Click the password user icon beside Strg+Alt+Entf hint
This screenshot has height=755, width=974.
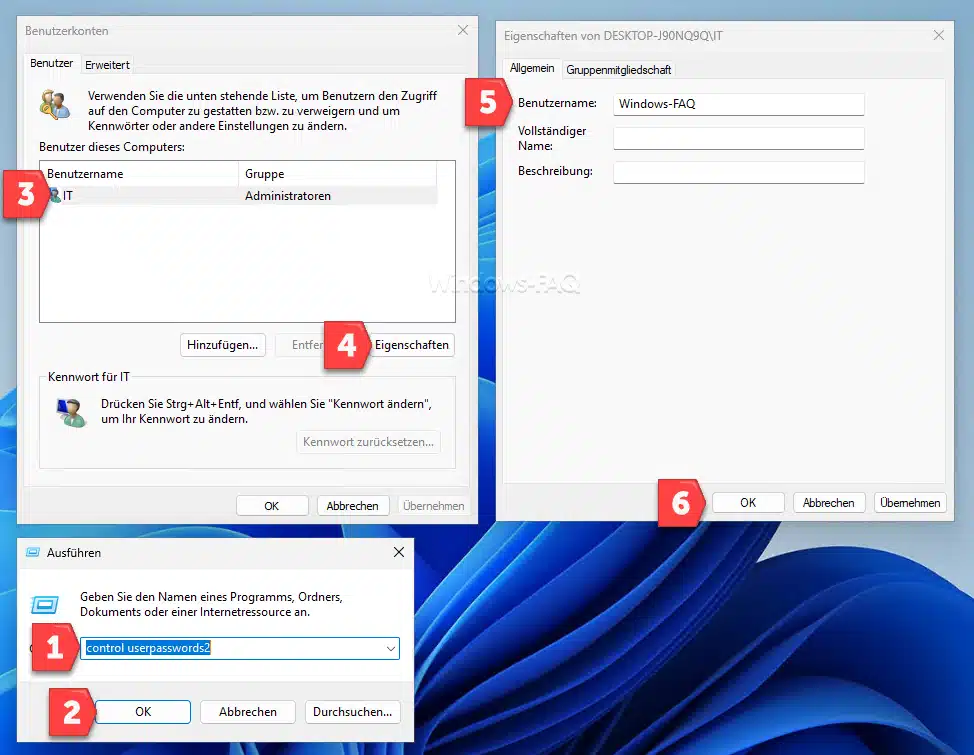[71, 413]
